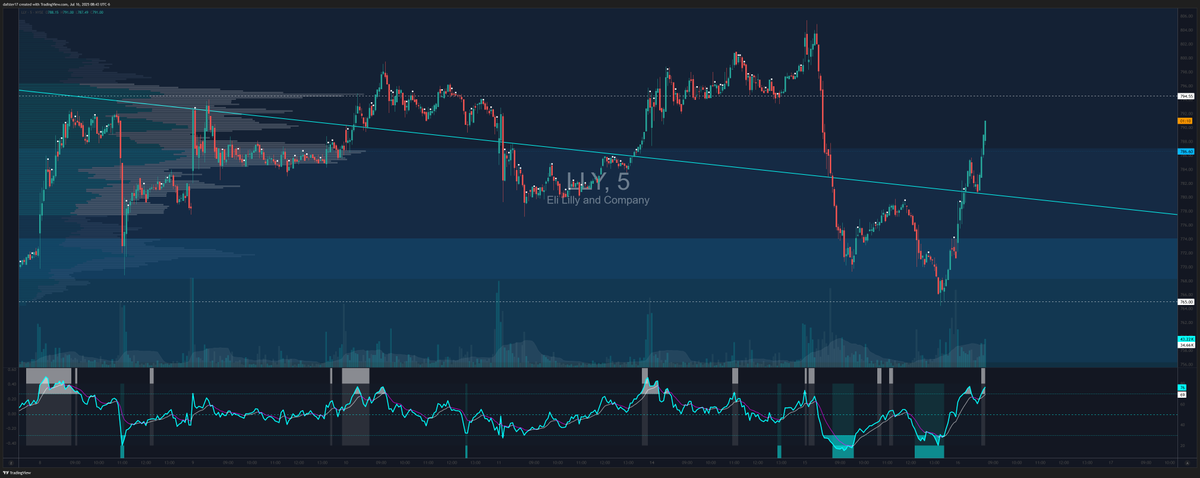Click the white 34.66K volume average label

tap(1187, 345)
